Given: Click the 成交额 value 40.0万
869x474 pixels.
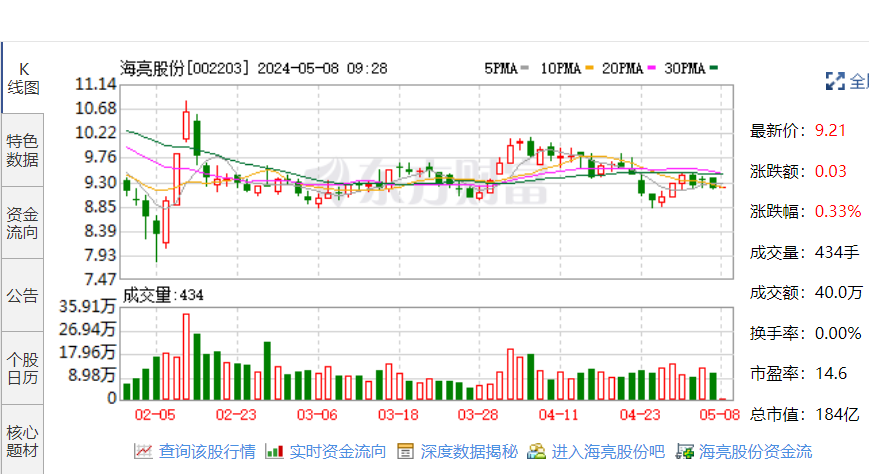Looking at the screenshot, I should coord(839,292).
